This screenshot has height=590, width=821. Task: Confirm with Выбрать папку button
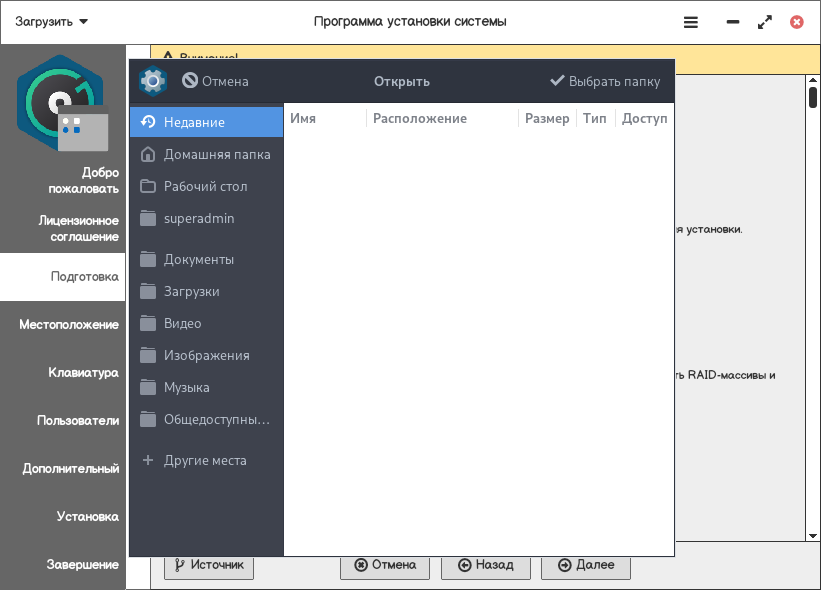(x=605, y=81)
